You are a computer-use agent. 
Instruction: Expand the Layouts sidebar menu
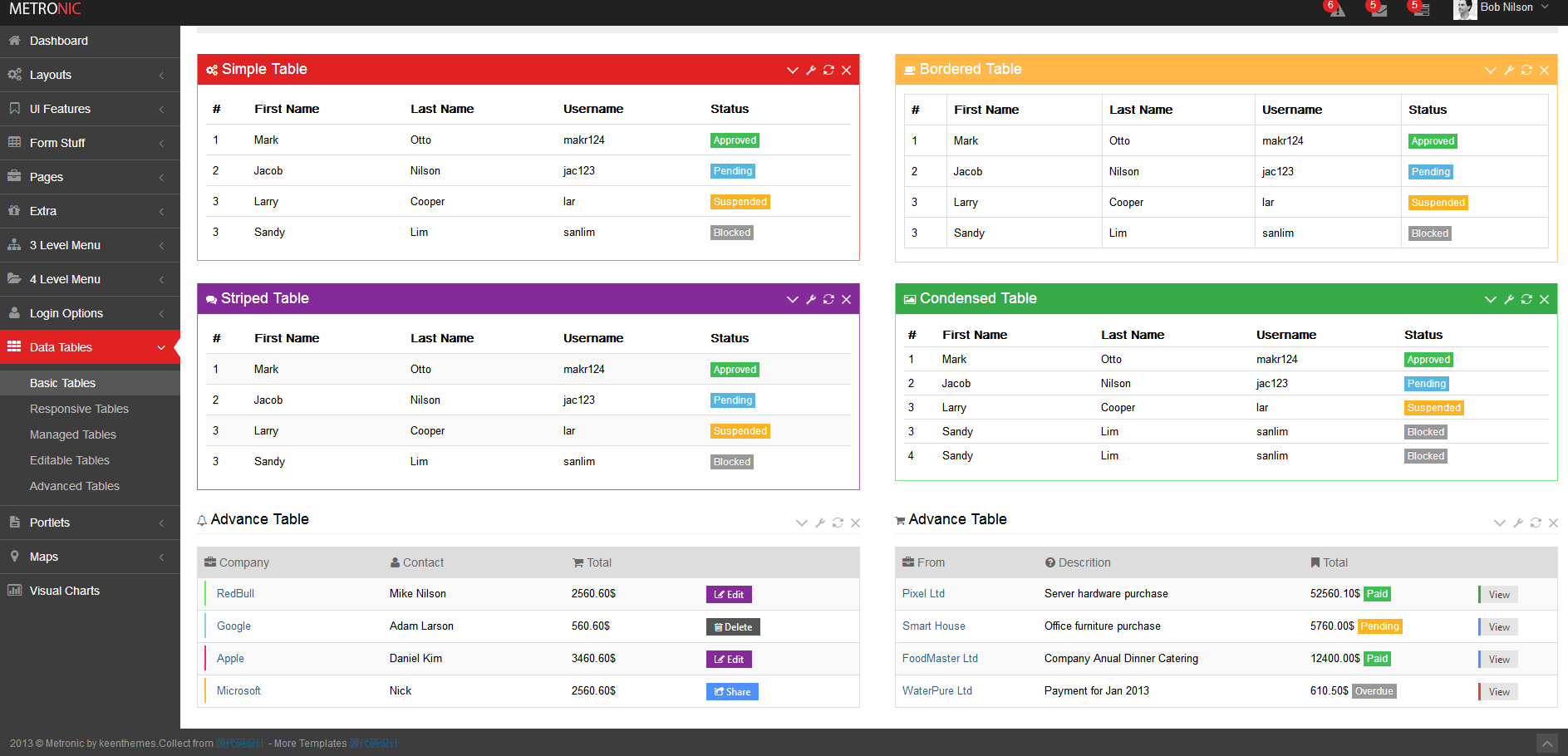coord(90,75)
